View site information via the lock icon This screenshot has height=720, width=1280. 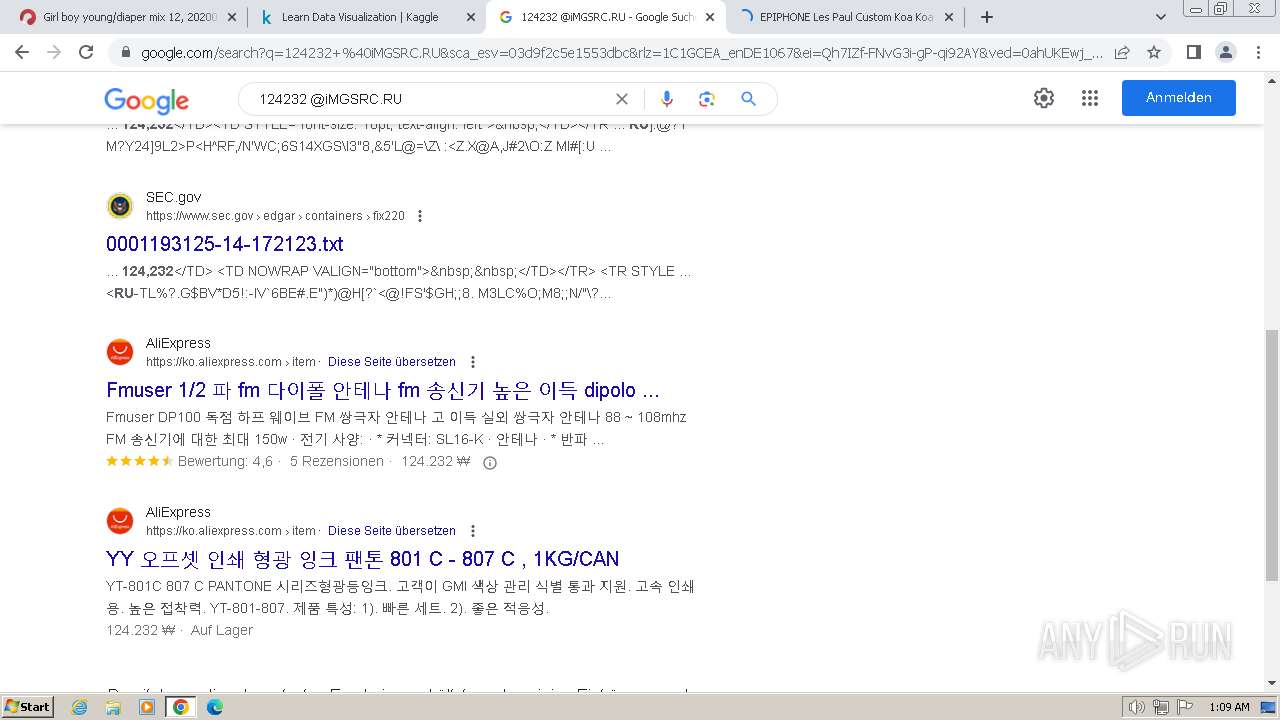(x=125, y=52)
